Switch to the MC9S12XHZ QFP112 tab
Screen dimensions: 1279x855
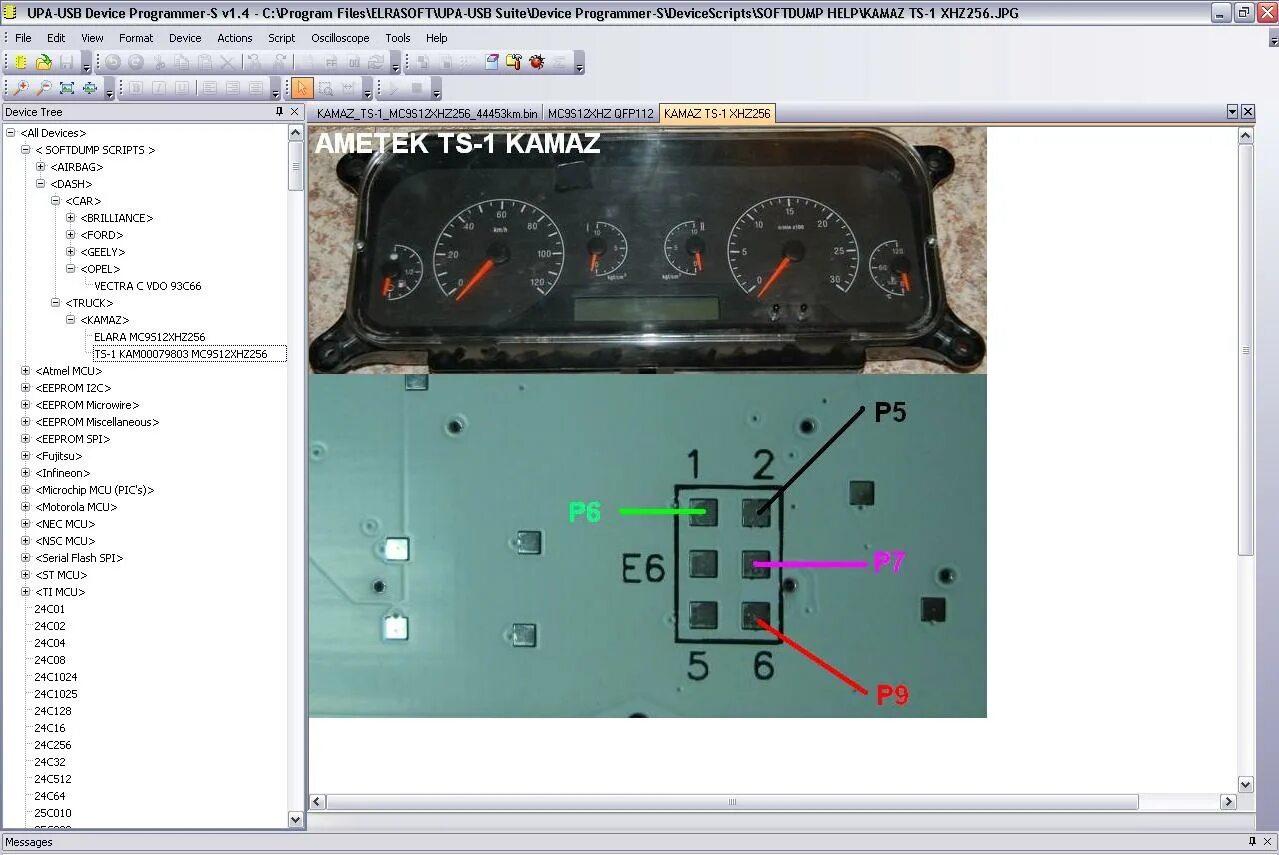click(x=600, y=113)
